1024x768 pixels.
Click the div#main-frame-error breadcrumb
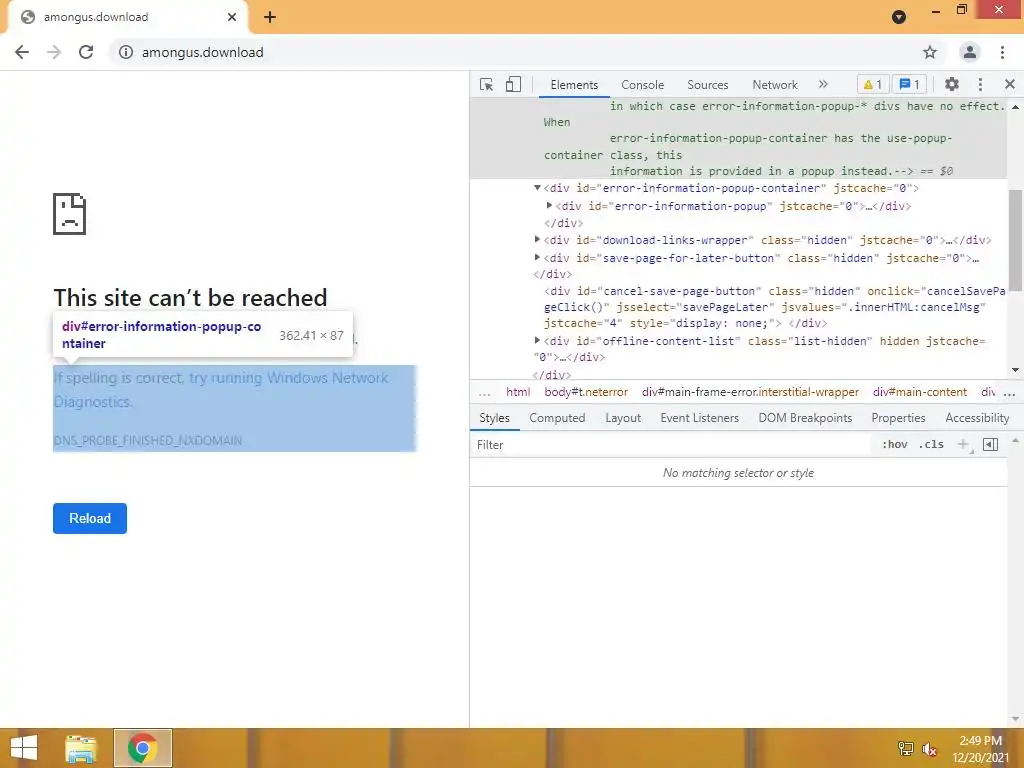point(750,392)
